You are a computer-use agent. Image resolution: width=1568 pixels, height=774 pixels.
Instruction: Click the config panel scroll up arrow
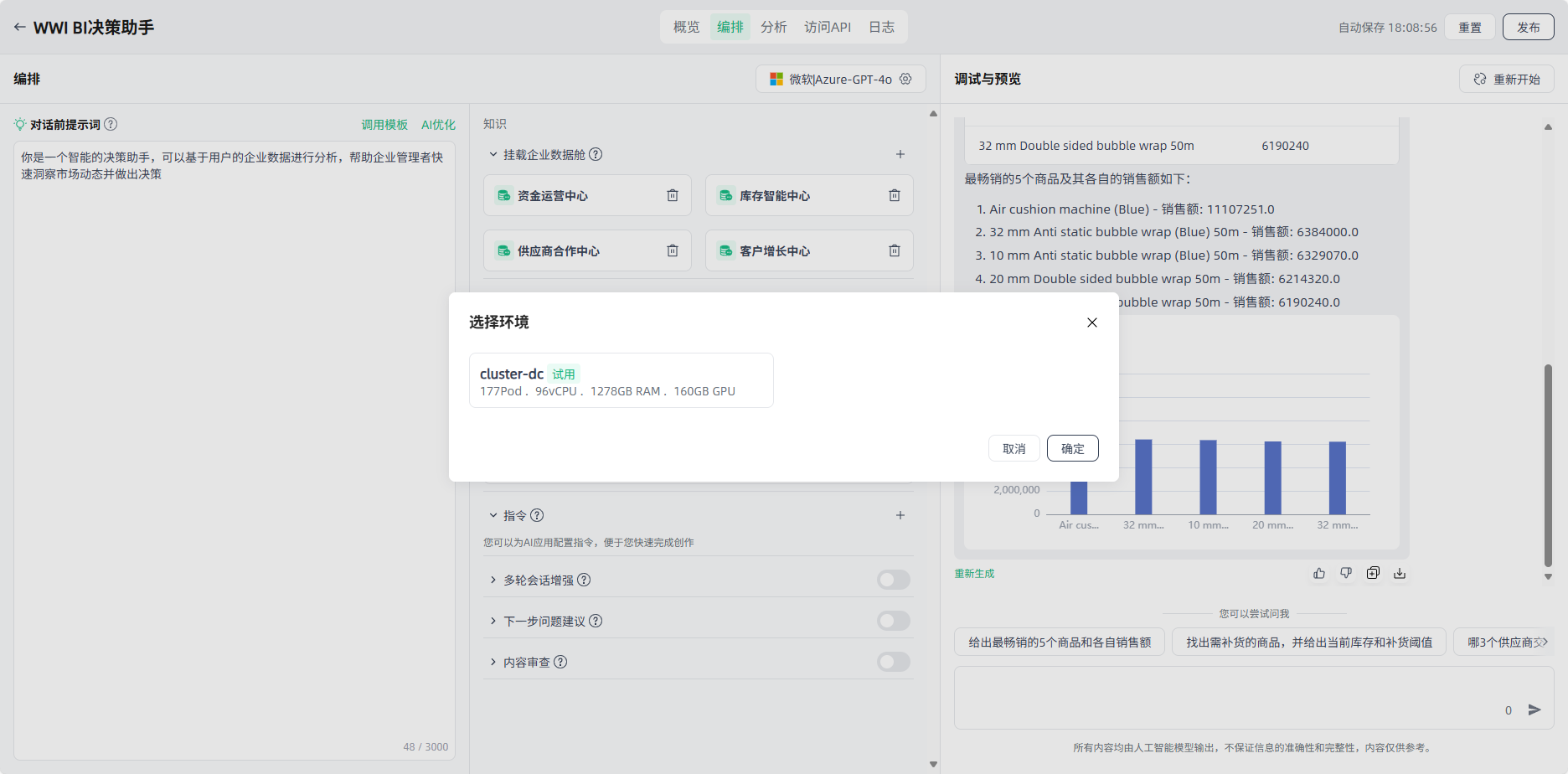click(933, 114)
